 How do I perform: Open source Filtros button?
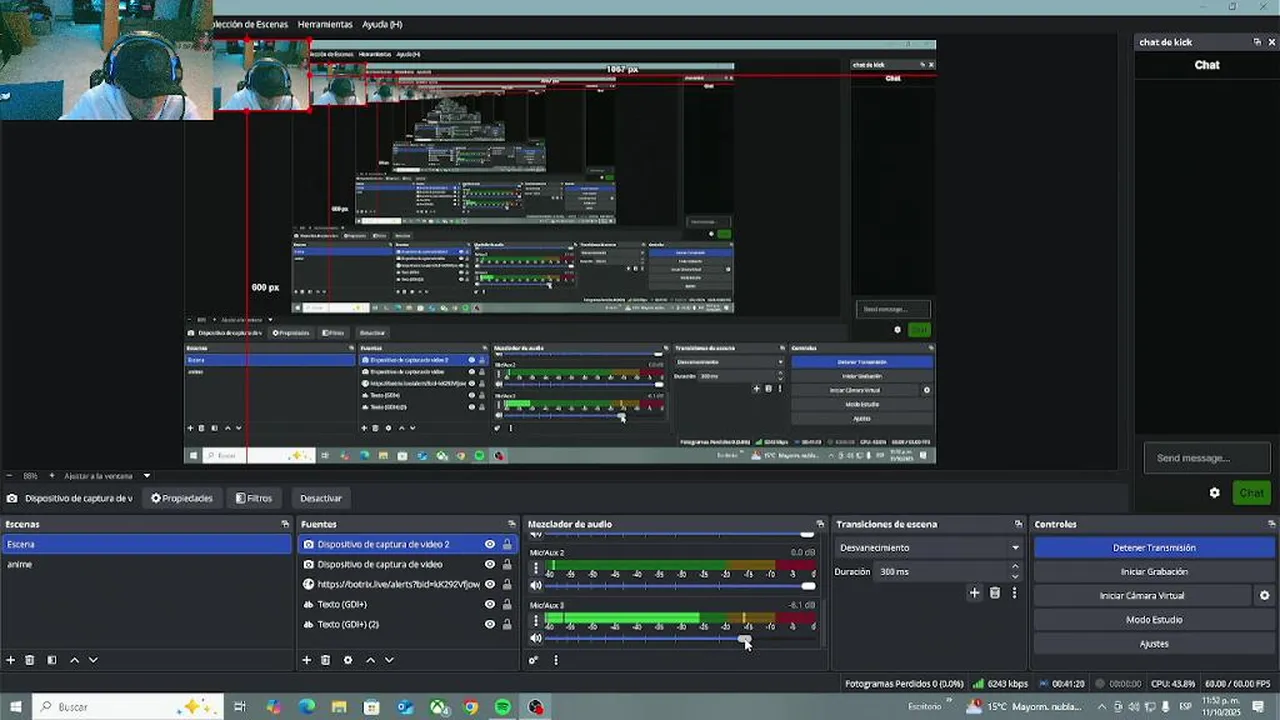tap(253, 498)
